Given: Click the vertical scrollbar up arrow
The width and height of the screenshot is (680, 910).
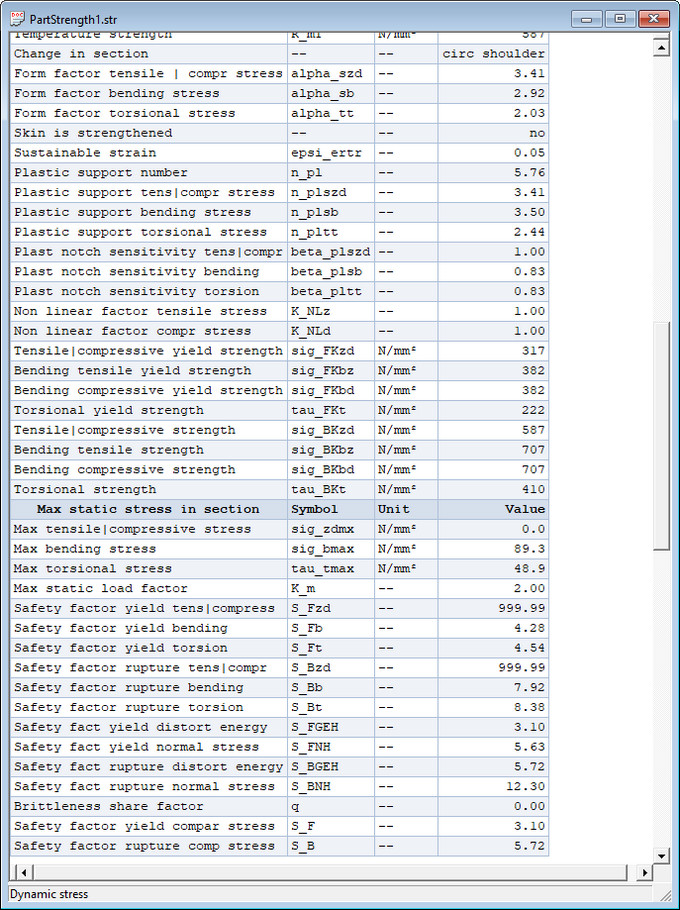Looking at the screenshot, I should [x=660, y=45].
